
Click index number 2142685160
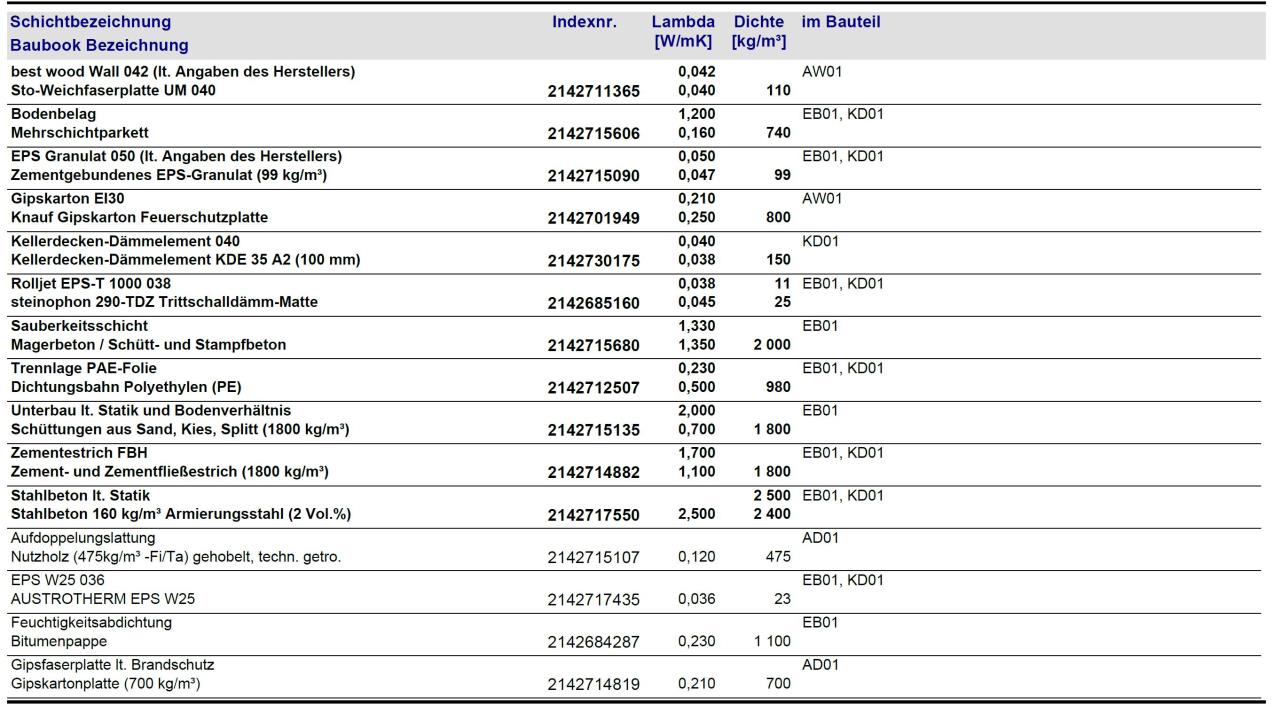[593, 306]
